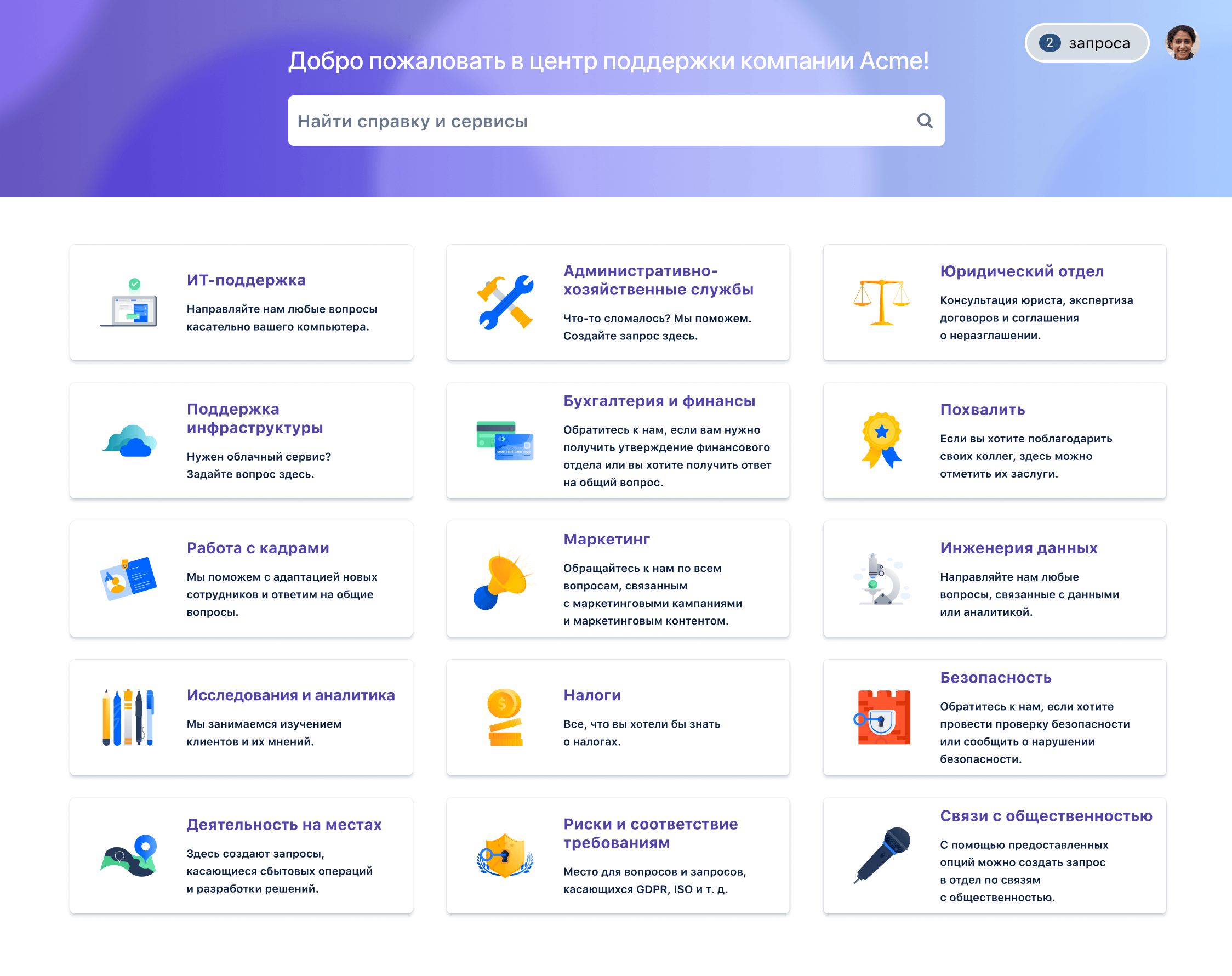
Task: Click the credit cards finance icon
Action: (505, 441)
